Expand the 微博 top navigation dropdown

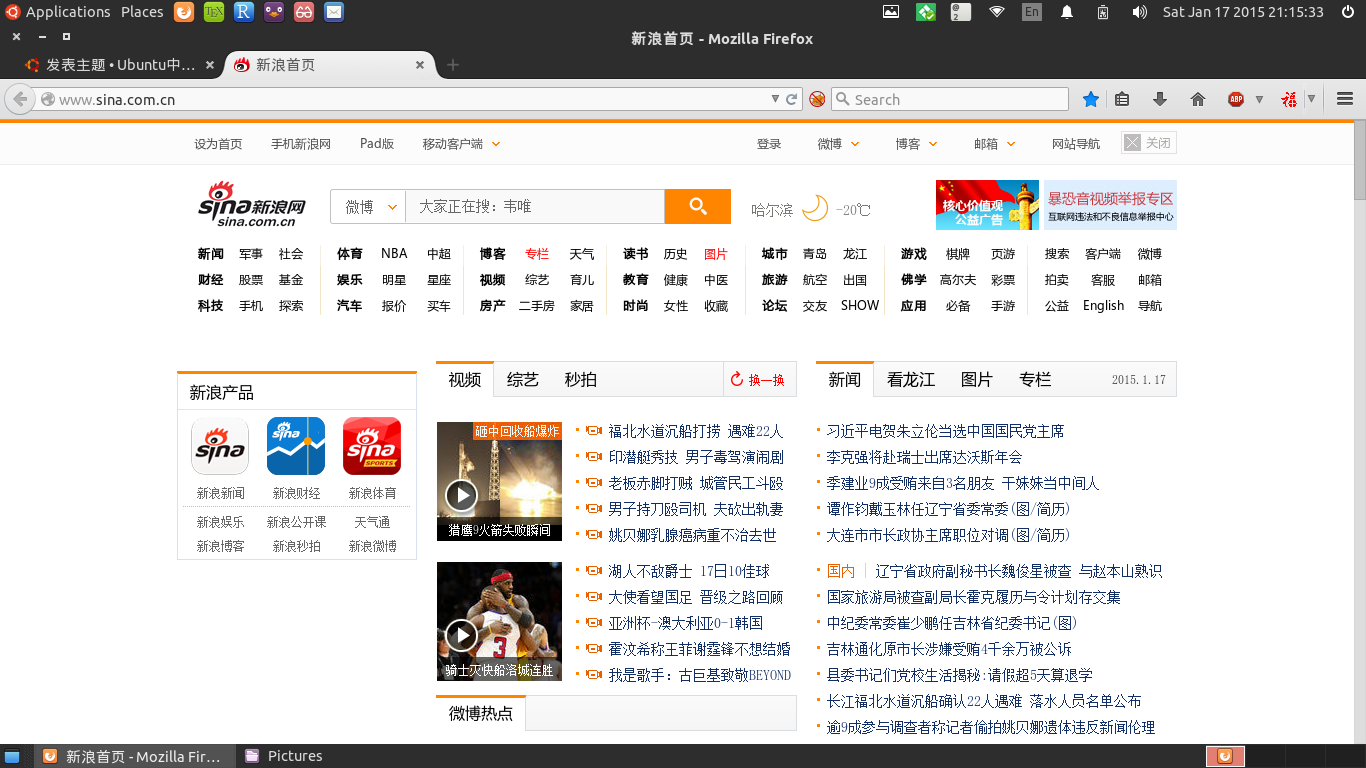tap(855, 144)
